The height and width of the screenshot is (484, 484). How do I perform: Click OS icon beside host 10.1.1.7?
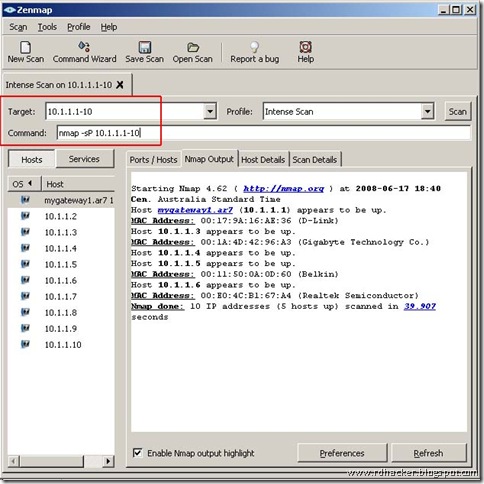pos(25,296)
